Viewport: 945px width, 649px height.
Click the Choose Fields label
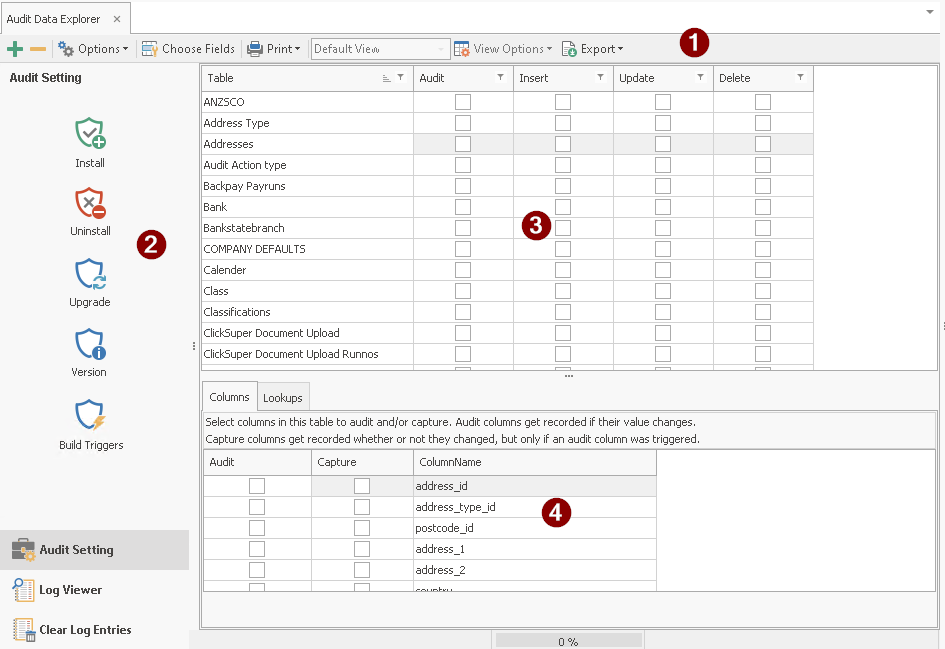coord(198,49)
